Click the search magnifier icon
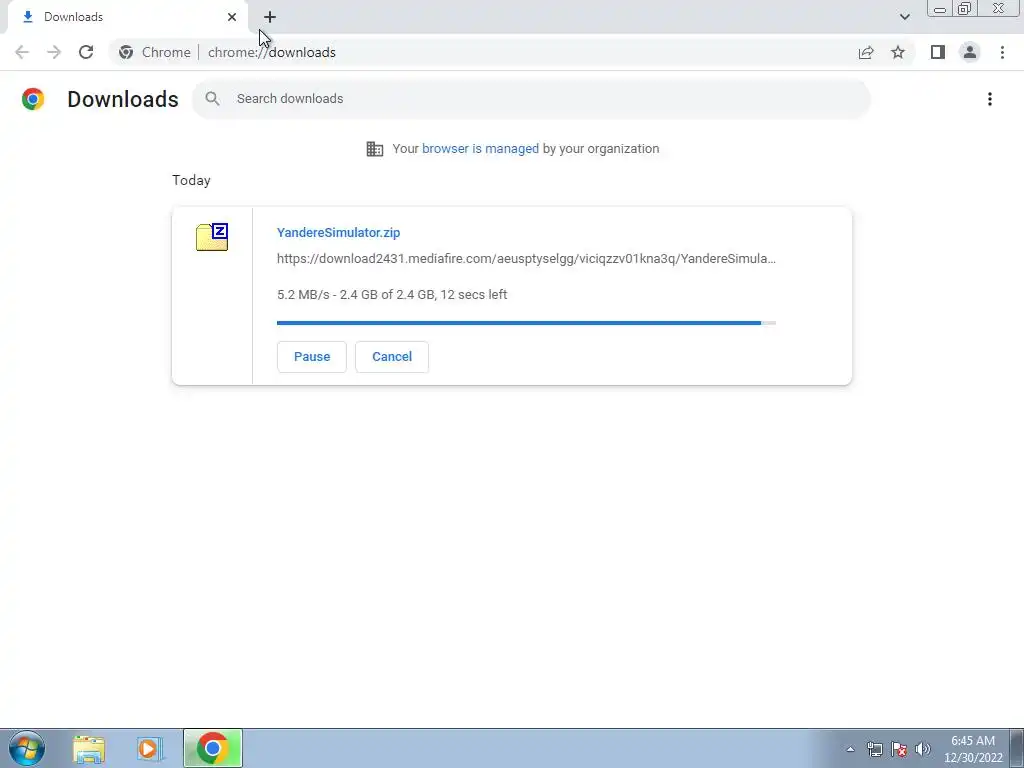 212,99
